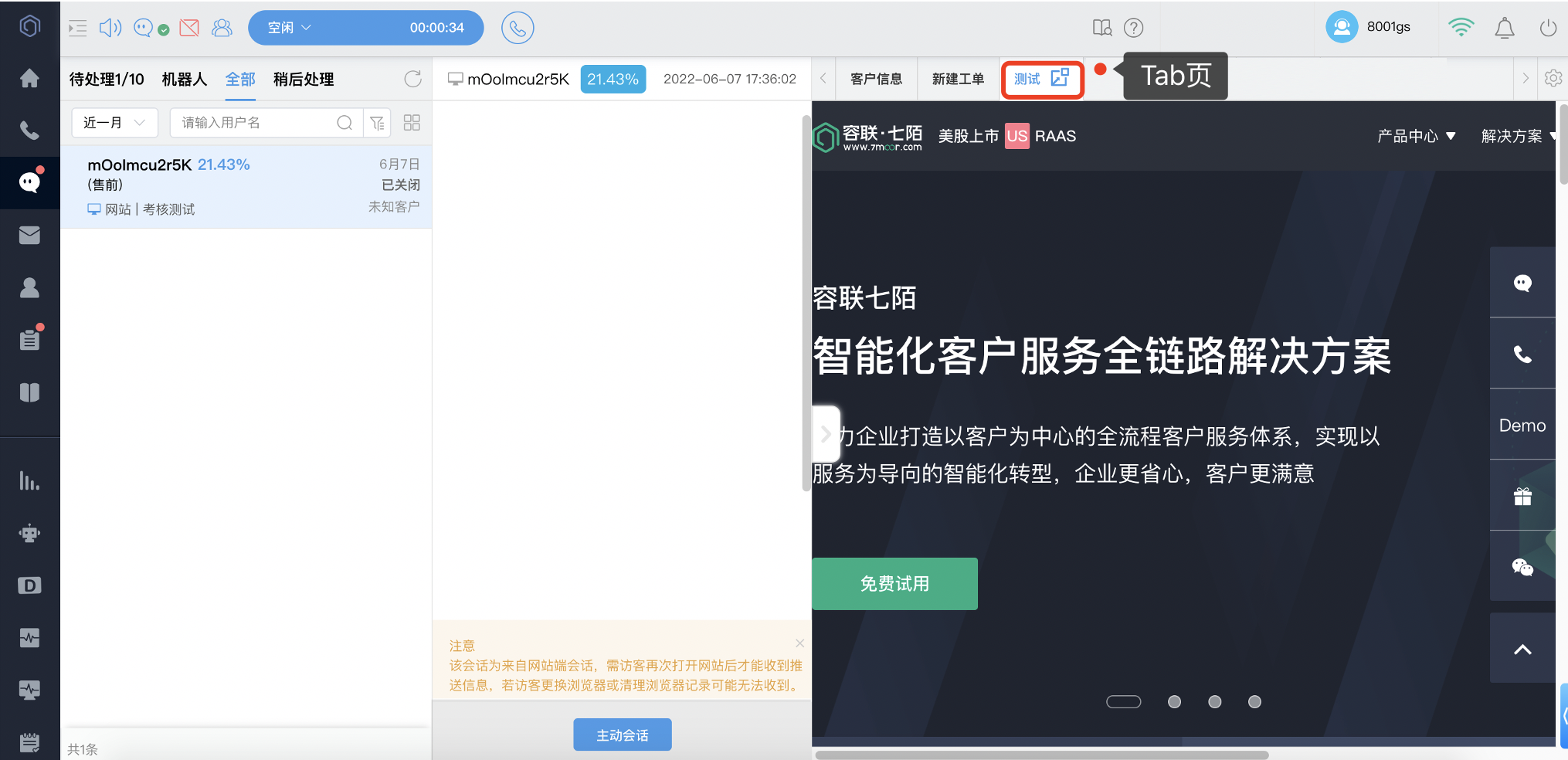Click the crossed-out mail status icon
This screenshot has height=760, width=1568.
189,29
